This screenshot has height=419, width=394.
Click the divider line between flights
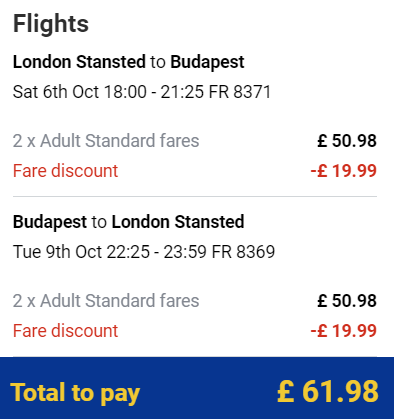(x=195, y=197)
